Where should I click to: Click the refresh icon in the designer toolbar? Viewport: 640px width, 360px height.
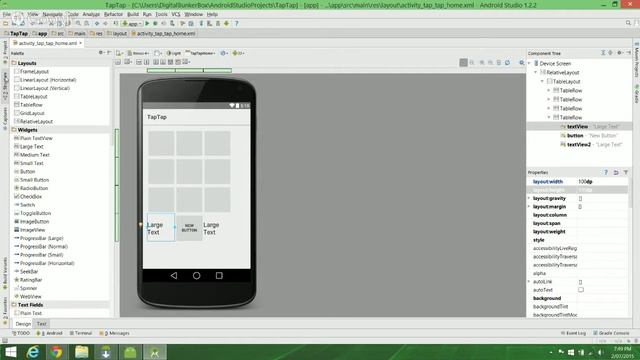[507, 62]
